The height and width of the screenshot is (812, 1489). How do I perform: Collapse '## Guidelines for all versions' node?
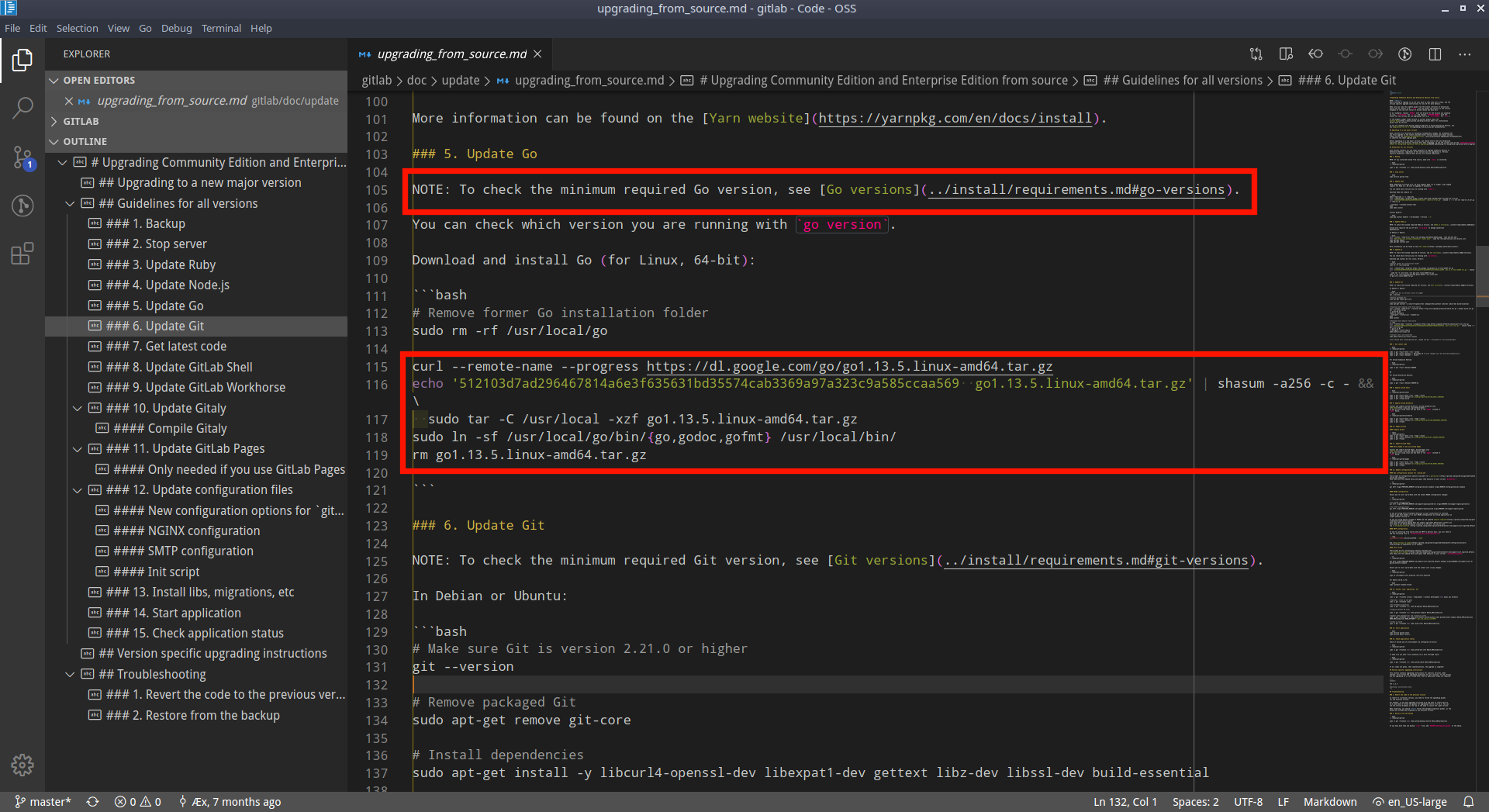point(70,204)
